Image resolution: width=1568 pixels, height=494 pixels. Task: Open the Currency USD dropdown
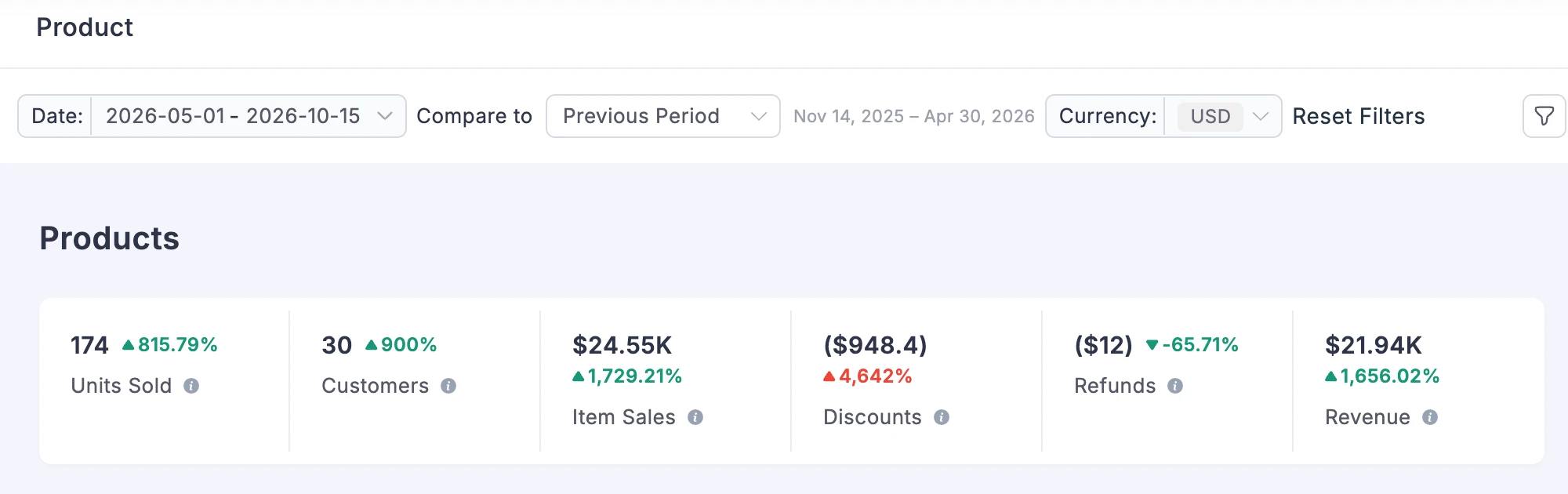click(x=1163, y=116)
